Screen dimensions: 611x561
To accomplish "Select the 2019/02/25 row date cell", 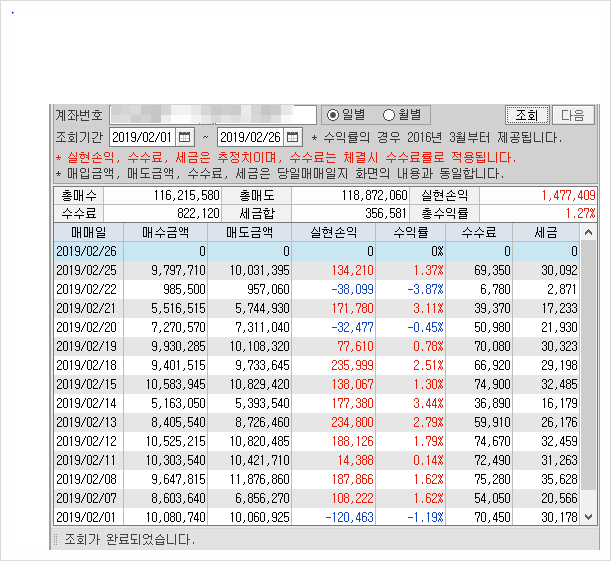I will coord(89,270).
